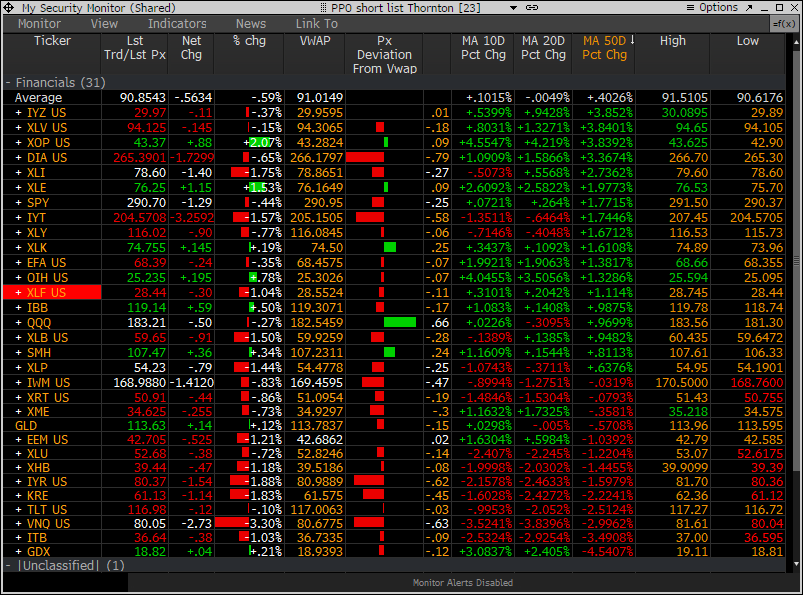Expand the XLF US row

click(x=18, y=292)
